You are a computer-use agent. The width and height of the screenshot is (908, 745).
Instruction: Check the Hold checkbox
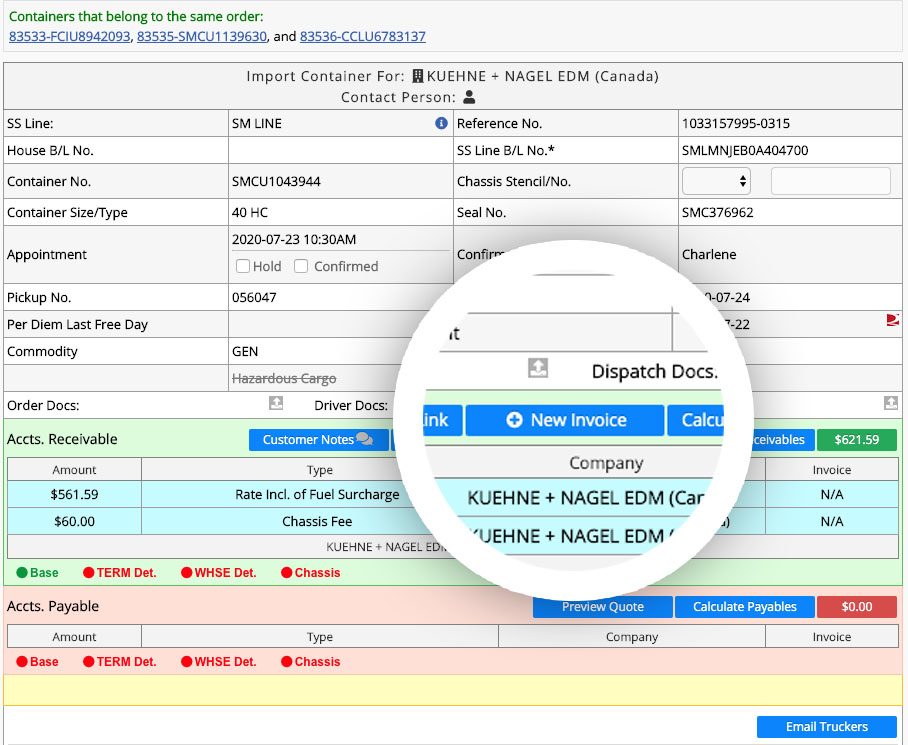point(243,266)
